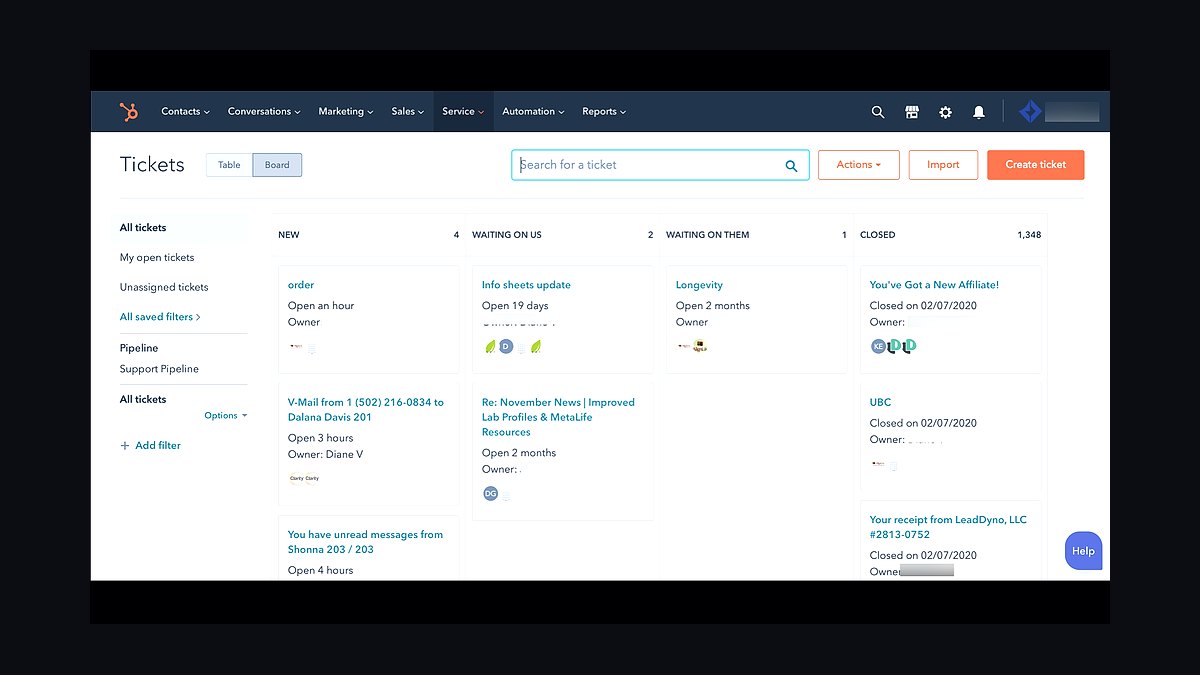Click the CLOSED column header
This screenshot has height=675, width=1200.
point(878,235)
